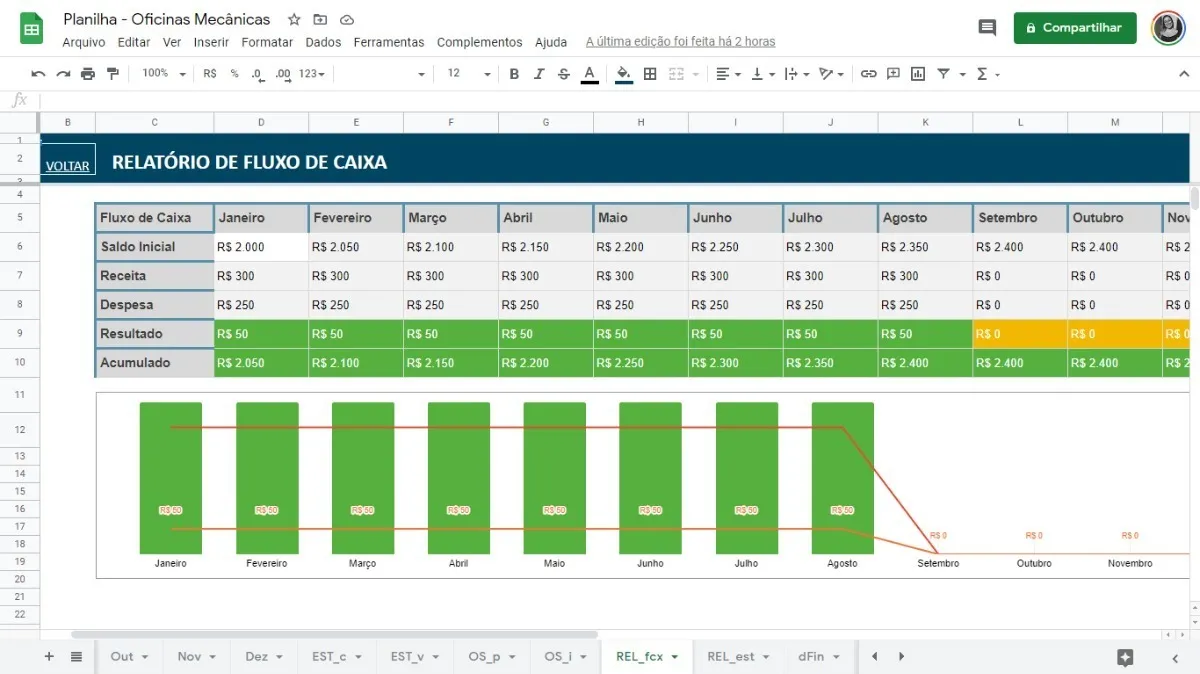Screen dimensions: 1200x674
Task: Toggle strikethrough formatting
Action: tap(564, 74)
